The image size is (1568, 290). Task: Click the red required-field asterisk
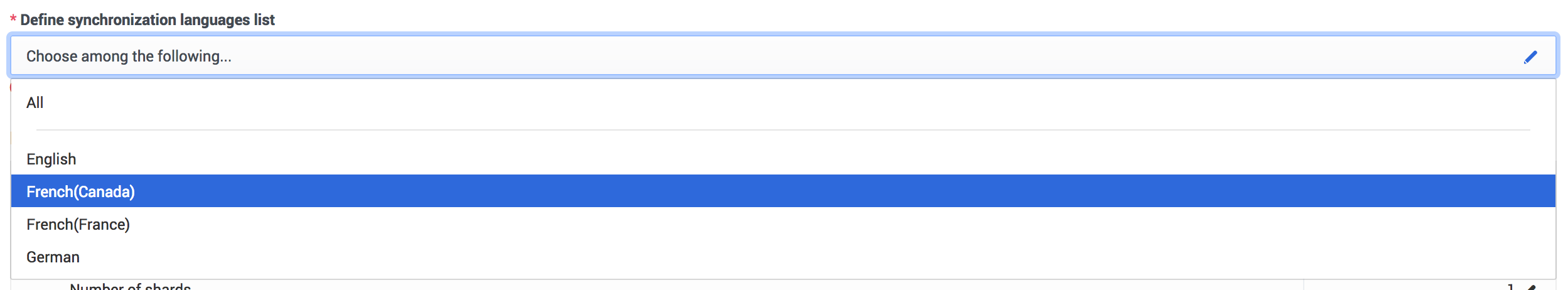point(13,19)
